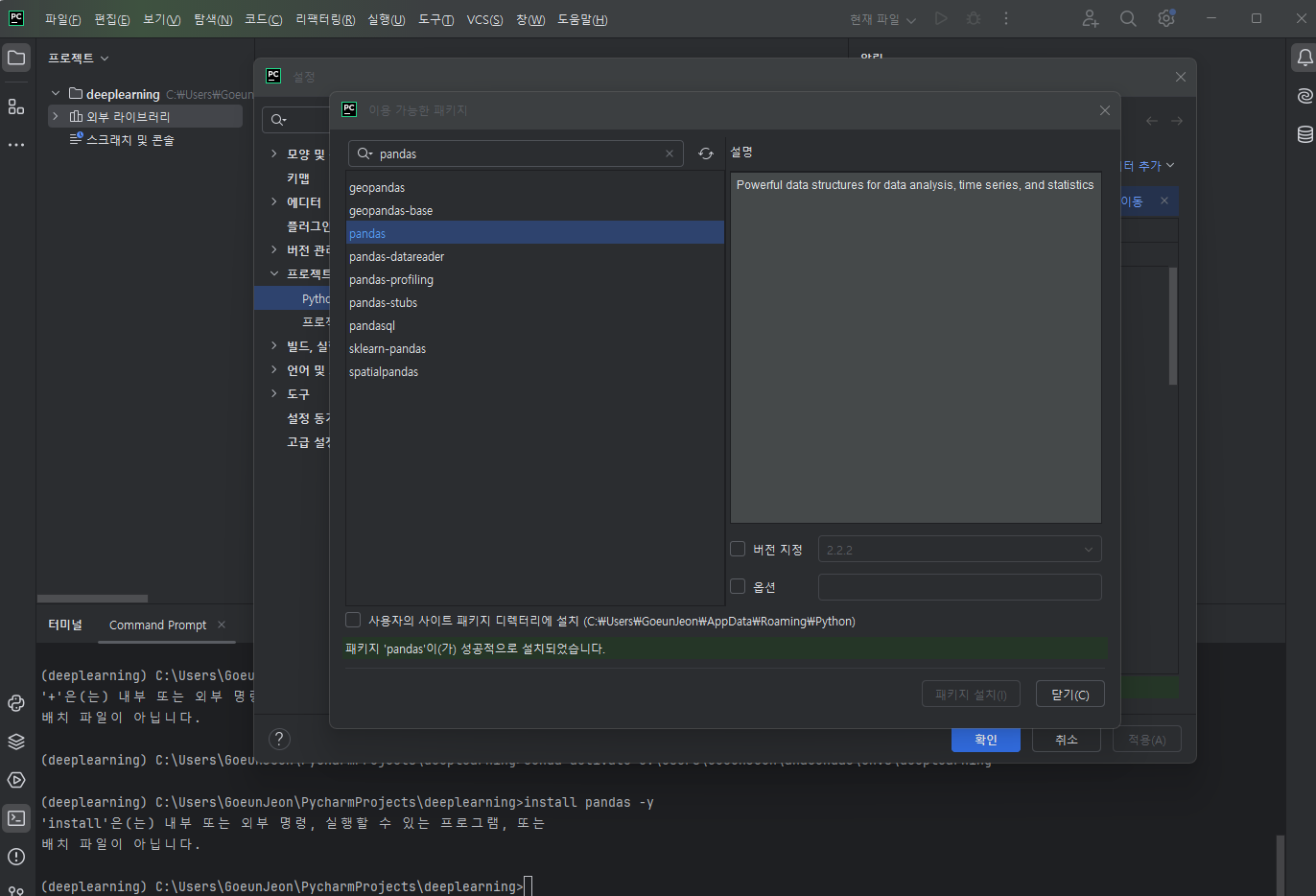The width and height of the screenshot is (1316, 896).
Task: Click the PyCharm logo main menu icon
Action: click(16, 18)
